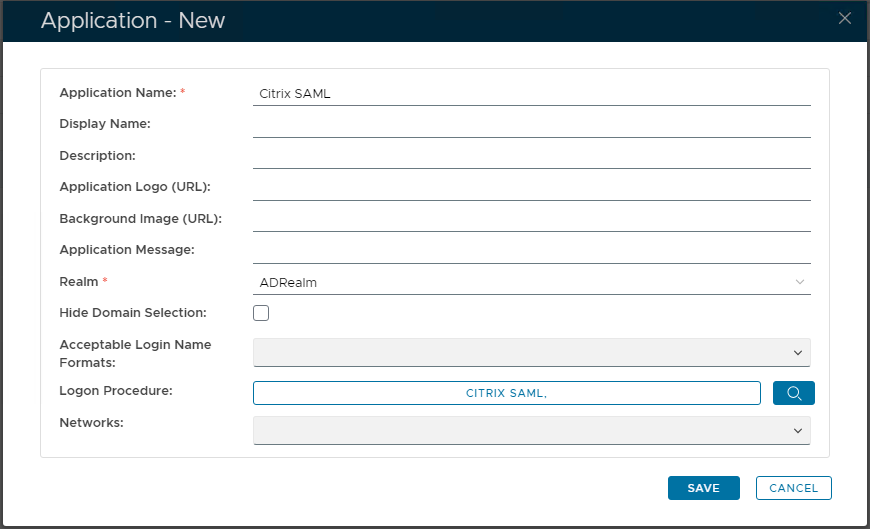The height and width of the screenshot is (529, 870).
Task: Click the "Logon Procedure:" label text
Action: (116, 391)
